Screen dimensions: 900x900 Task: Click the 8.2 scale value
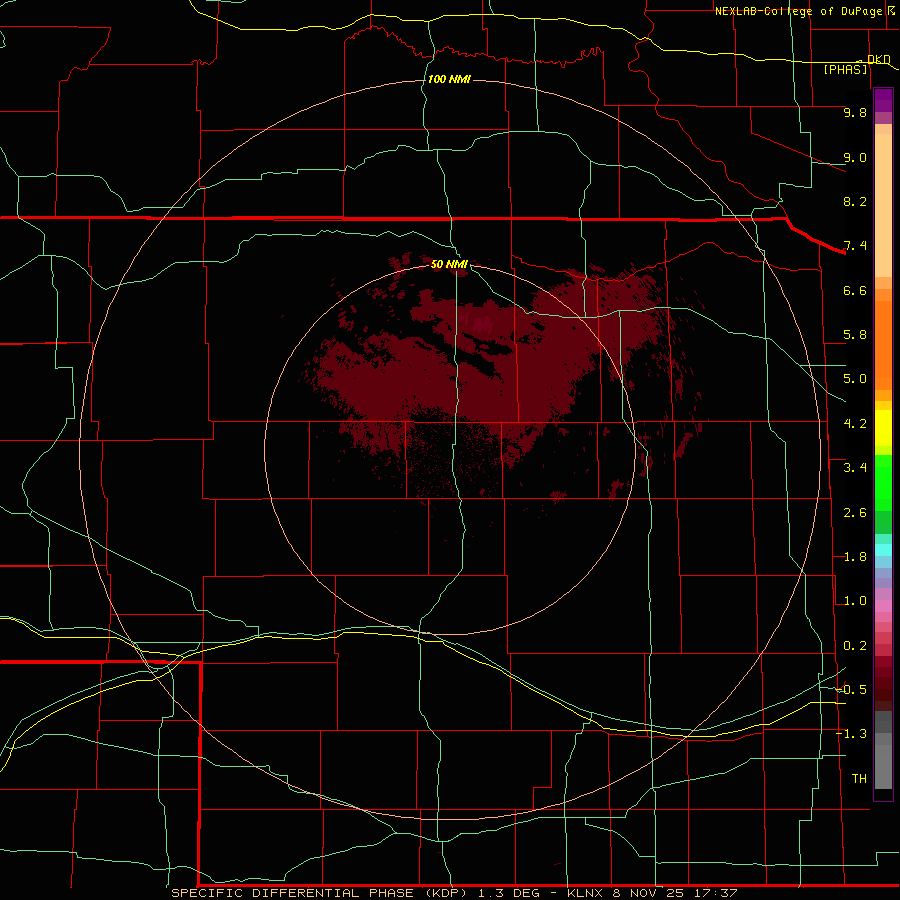855,201
